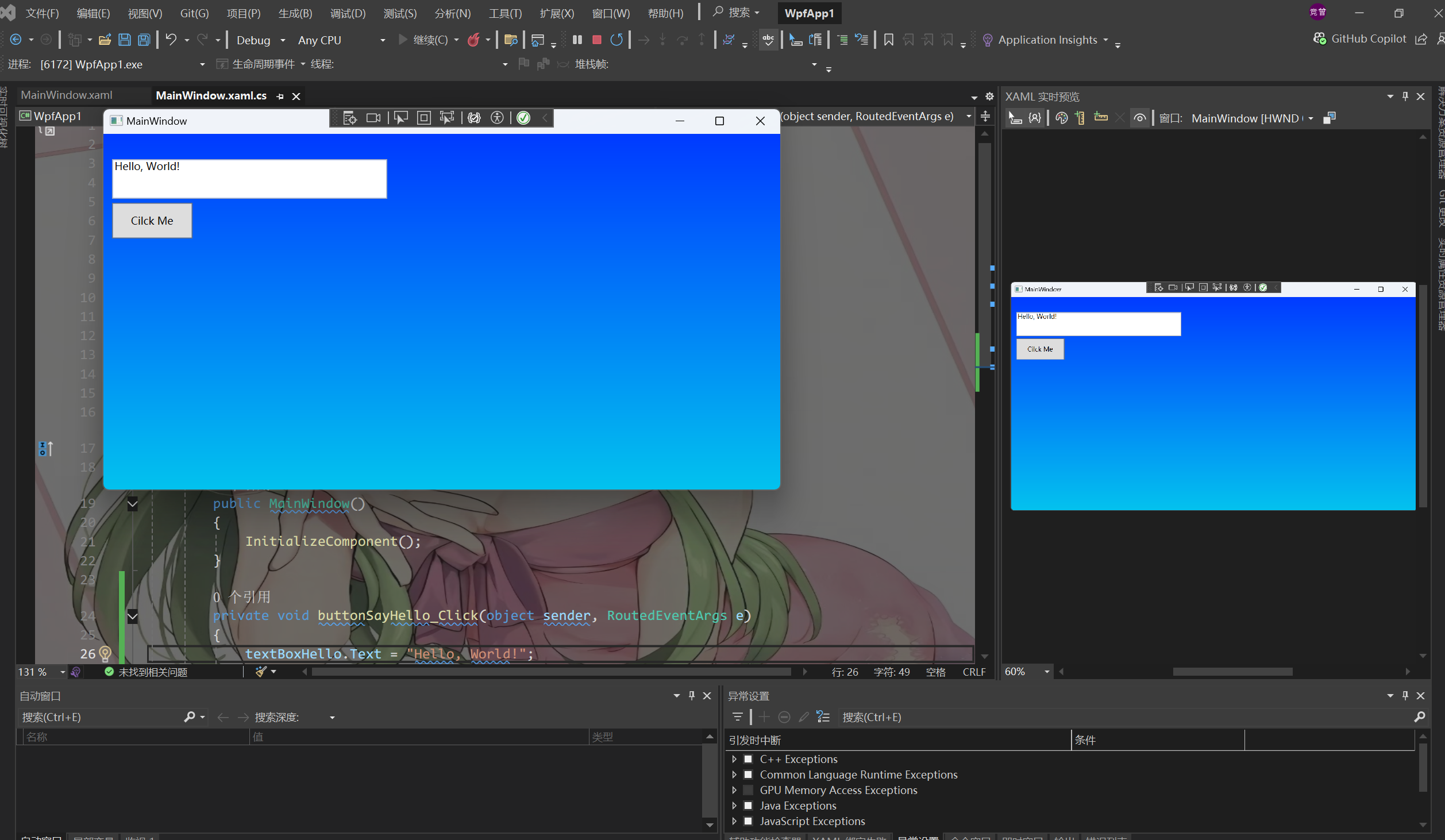
Task: Click the Hello, World! text box
Action: (249, 179)
